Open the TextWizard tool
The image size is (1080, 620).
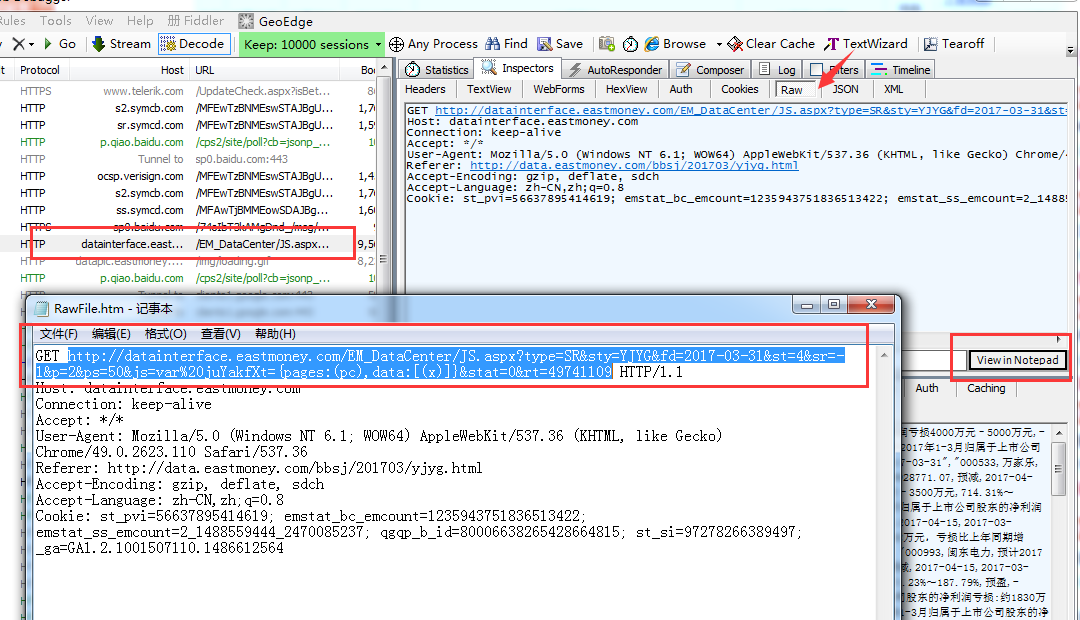click(866, 44)
